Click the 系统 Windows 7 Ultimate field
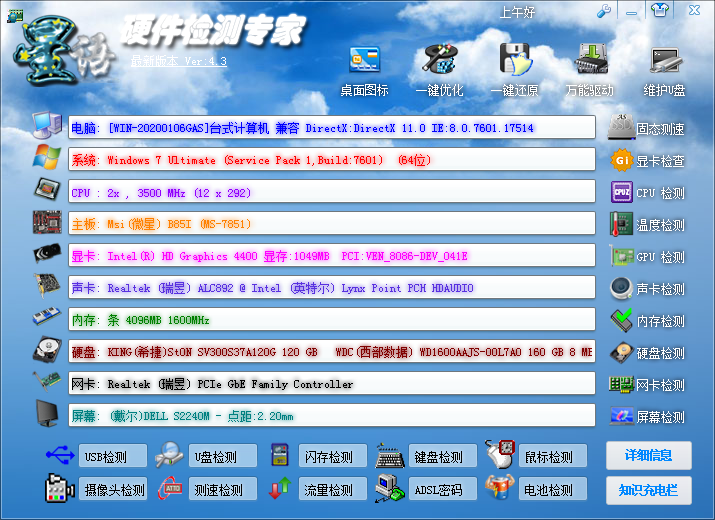This screenshot has height=520, width=715. tap(332, 159)
